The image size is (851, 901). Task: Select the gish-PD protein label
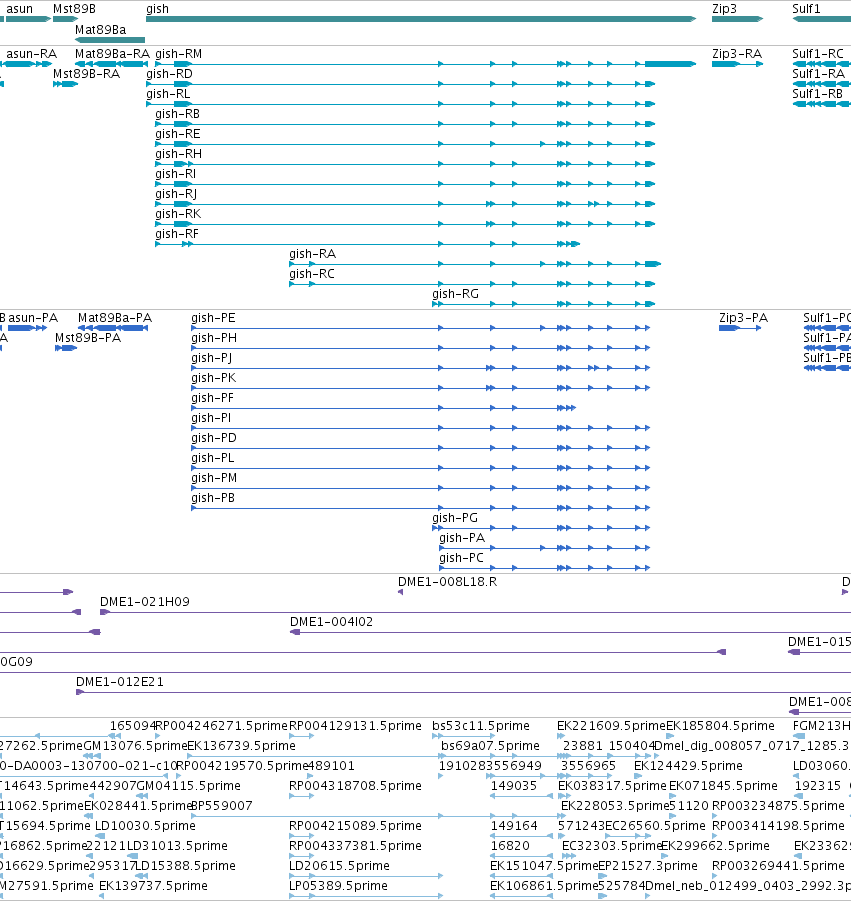click(x=214, y=438)
